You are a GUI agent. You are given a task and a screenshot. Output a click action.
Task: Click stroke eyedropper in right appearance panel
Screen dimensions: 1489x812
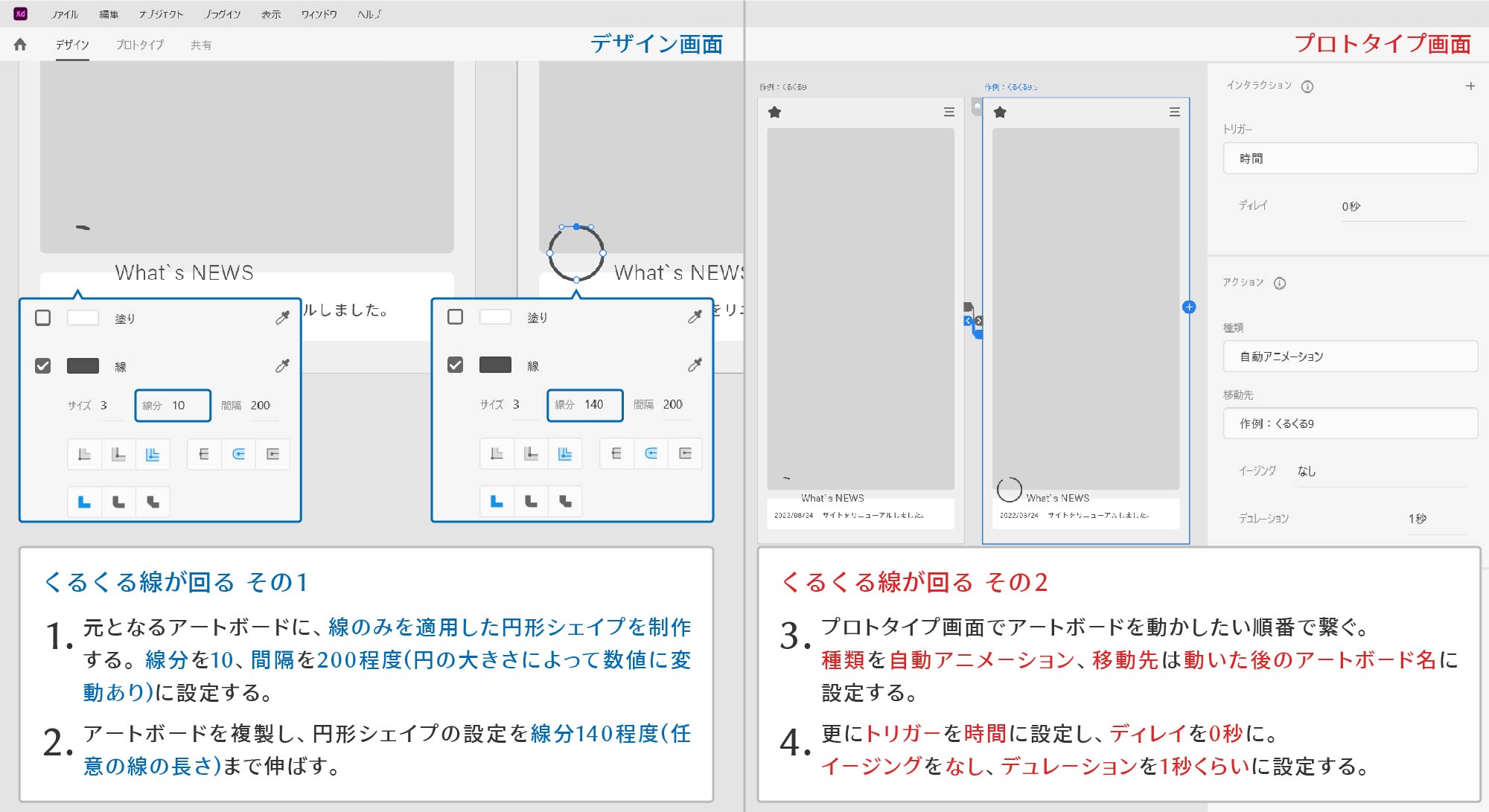click(x=695, y=365)
